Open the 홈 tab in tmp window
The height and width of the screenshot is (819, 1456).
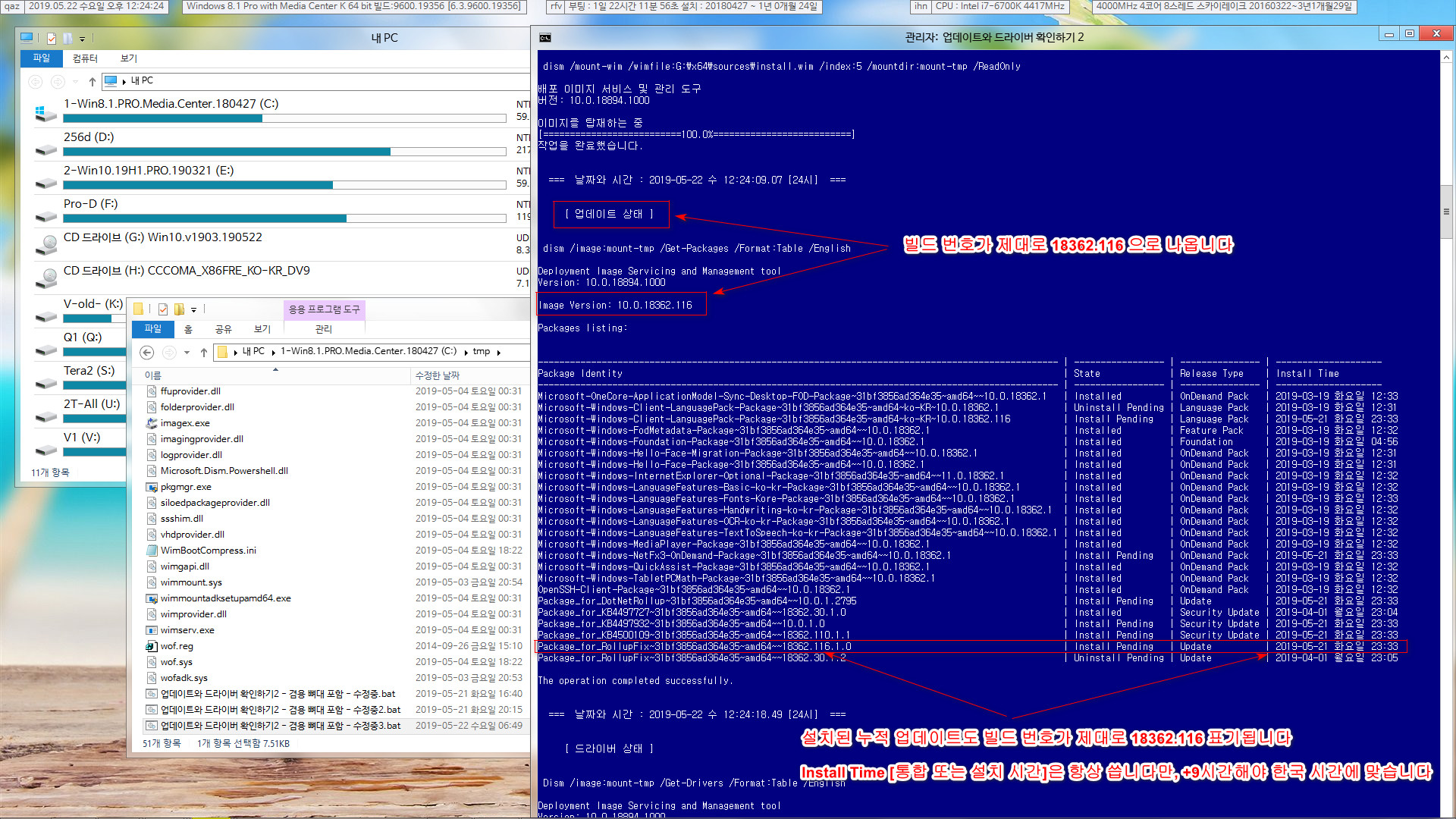(188, 329)
